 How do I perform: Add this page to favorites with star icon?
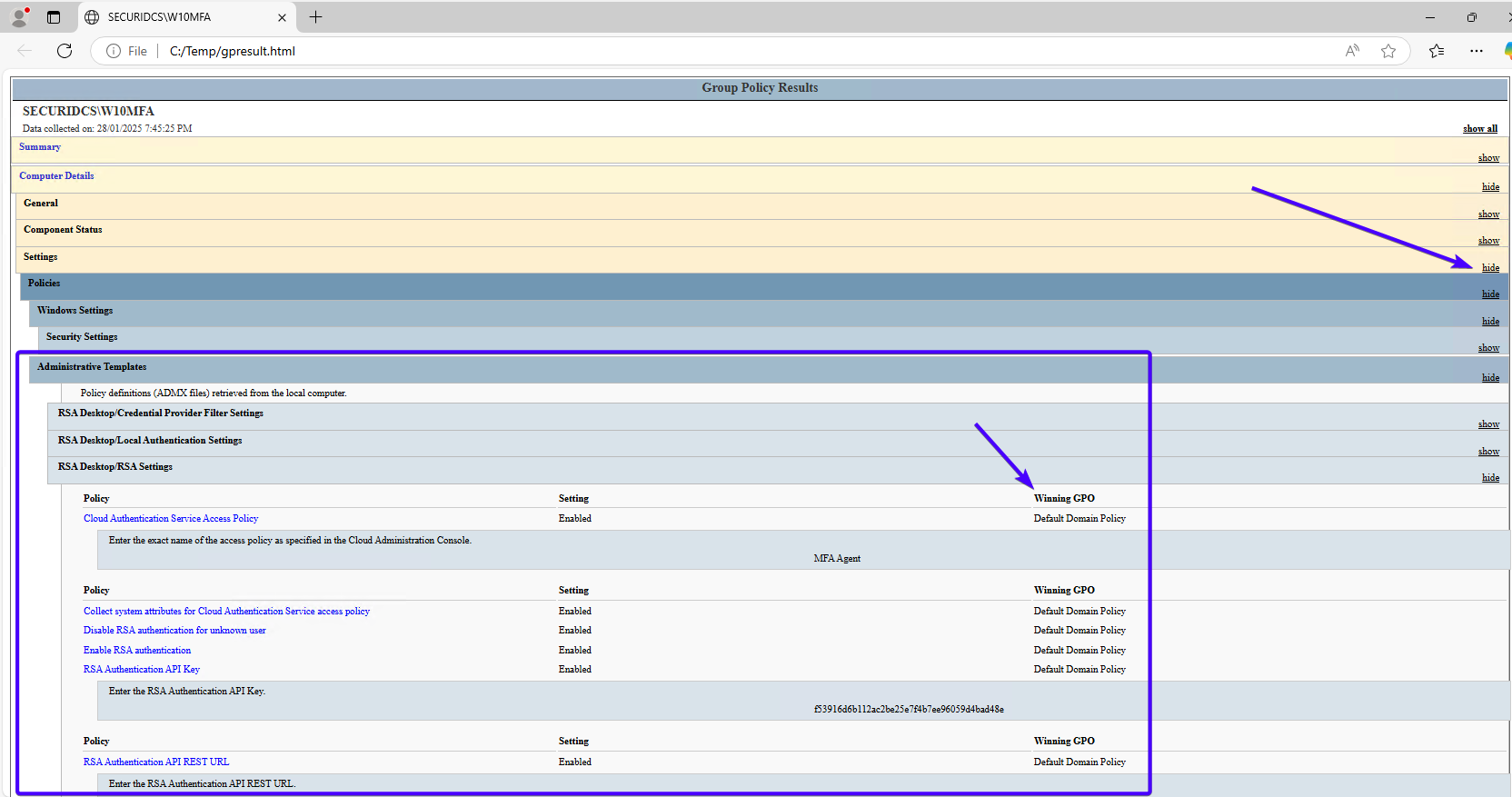[x=1388, y=51]
